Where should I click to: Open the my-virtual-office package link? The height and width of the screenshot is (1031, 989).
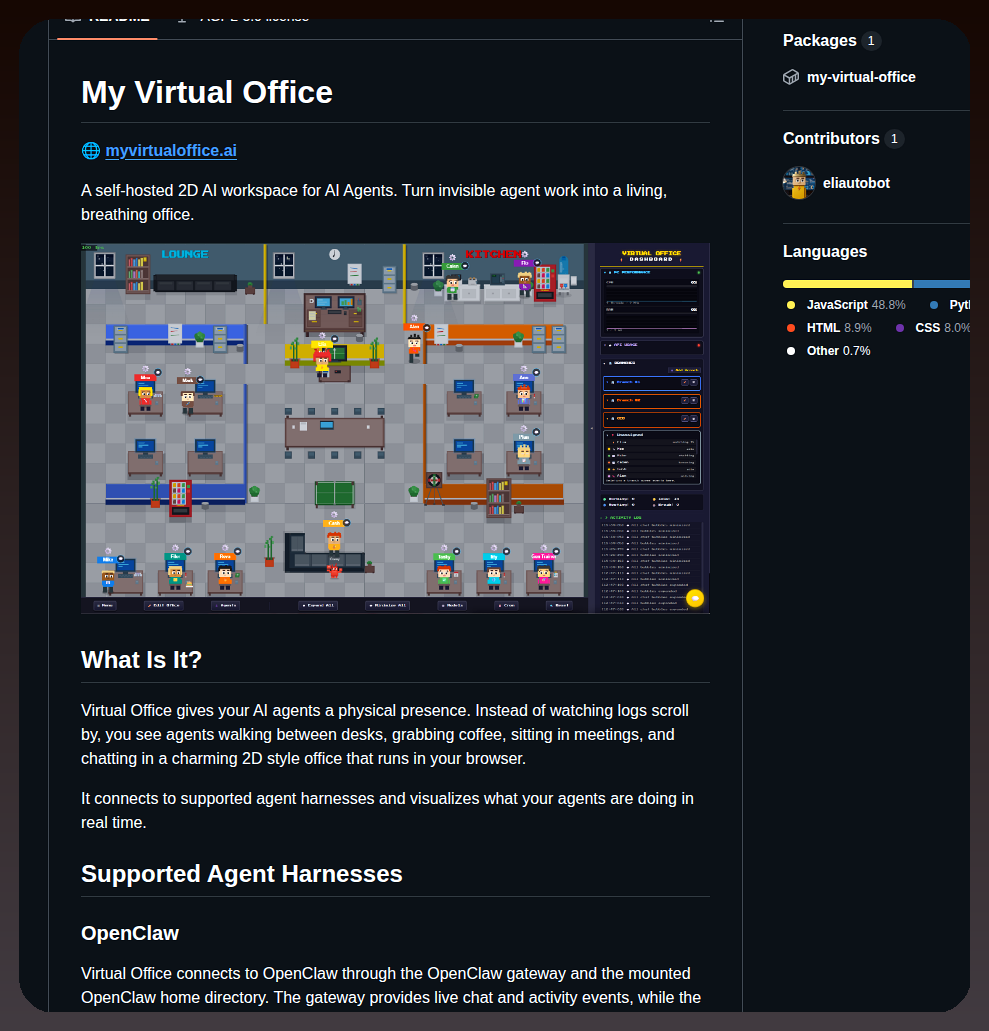pyautogui.click(x=861, y=78)
